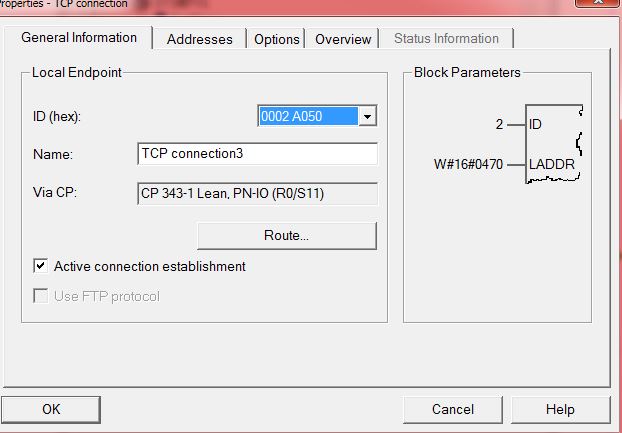Viewport: 622px width, 433px height.
Task: Click the General Information tab
Action: [x=79, y=38]
